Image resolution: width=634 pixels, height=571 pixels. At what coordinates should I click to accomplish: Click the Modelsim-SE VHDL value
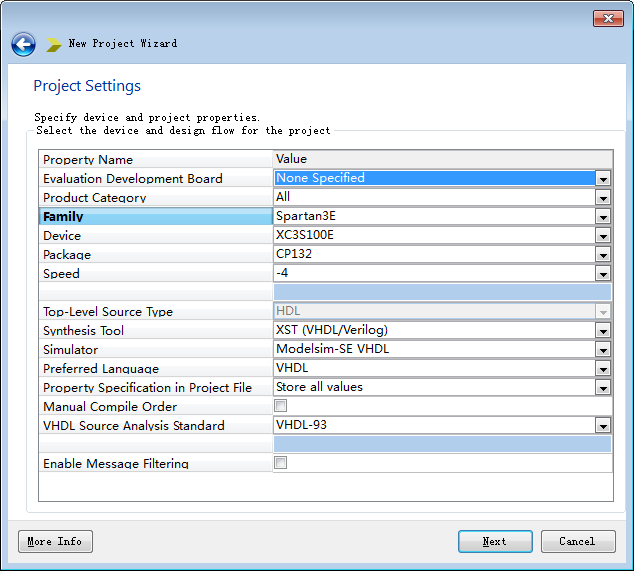[x=435, y=349]
